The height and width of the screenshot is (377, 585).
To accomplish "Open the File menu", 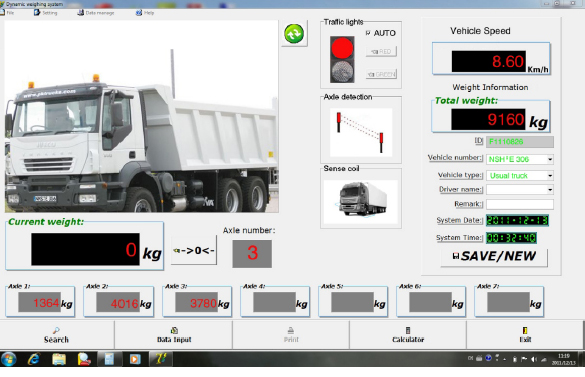I will click(7, 13).
